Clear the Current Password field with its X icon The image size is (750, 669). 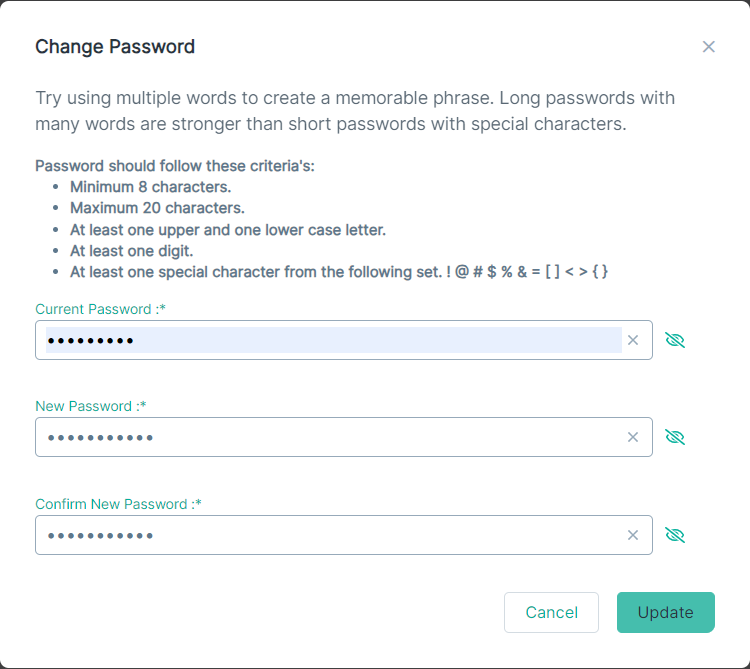point(633,340)
